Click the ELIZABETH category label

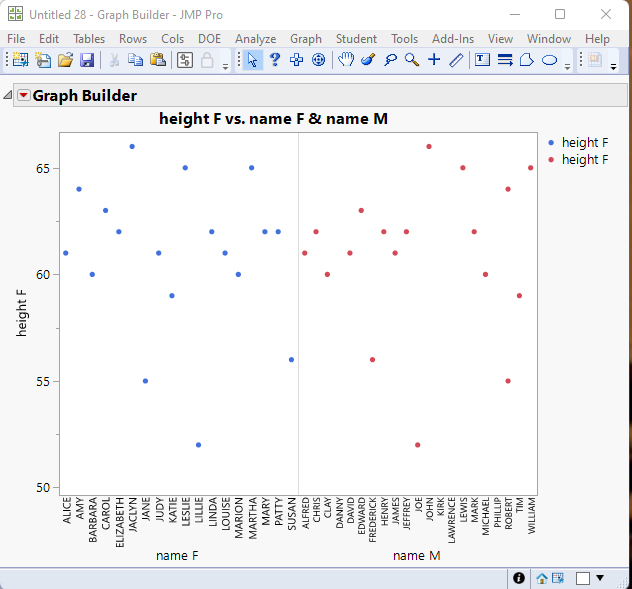[119, 522]
